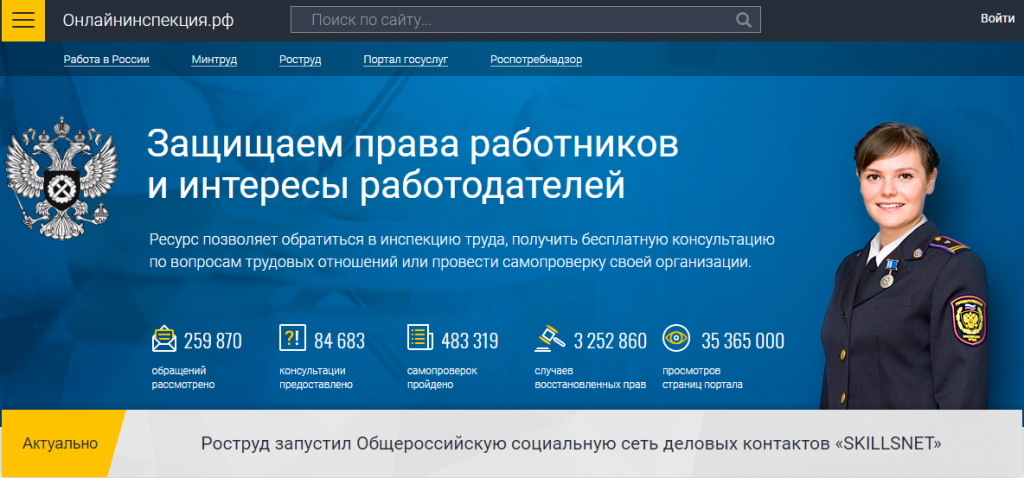This screenshot has height=478, width=1024.
Task: Click the "консультации предоставлено" label
Action: pos(316,377)
